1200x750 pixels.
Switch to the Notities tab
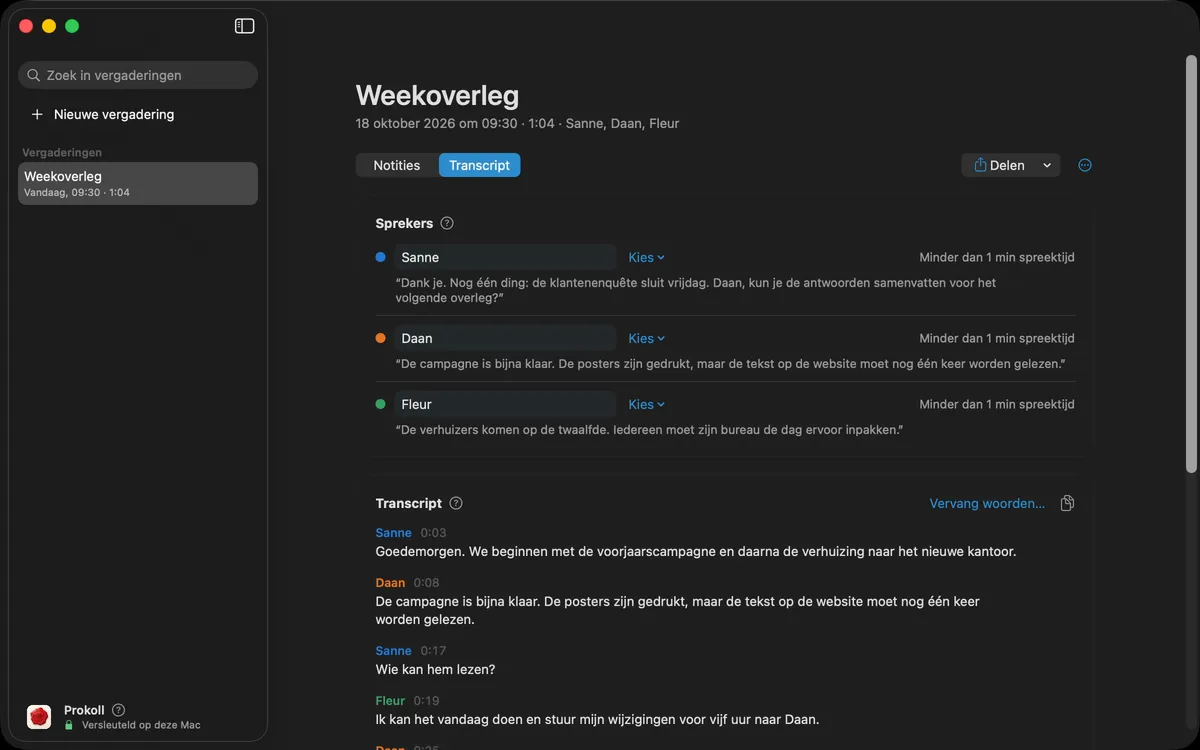[397, 165]
